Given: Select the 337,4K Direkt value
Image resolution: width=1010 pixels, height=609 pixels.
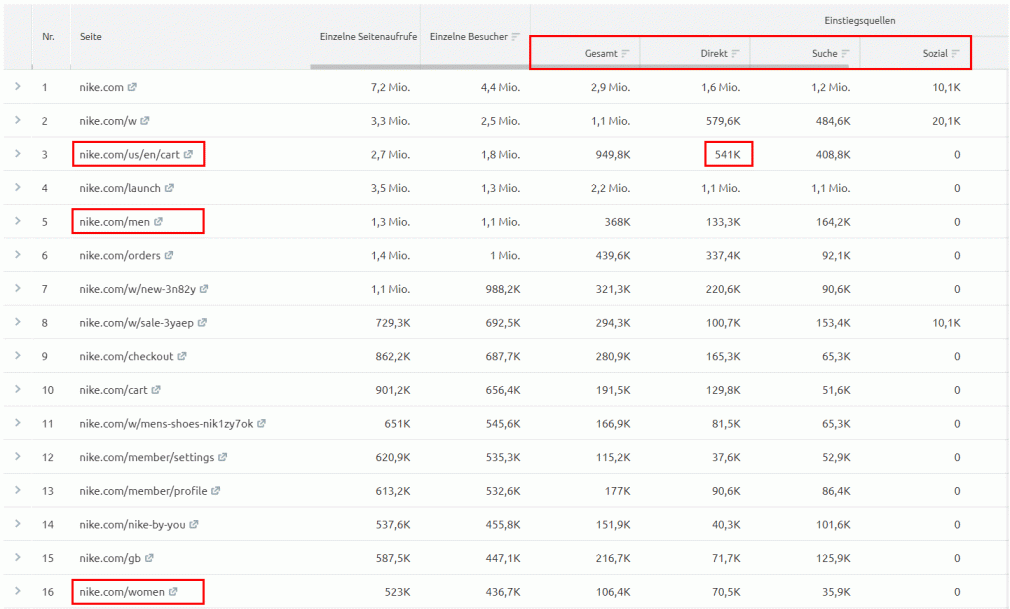Looking at the screenshot, I should click(x=723, y=256).
